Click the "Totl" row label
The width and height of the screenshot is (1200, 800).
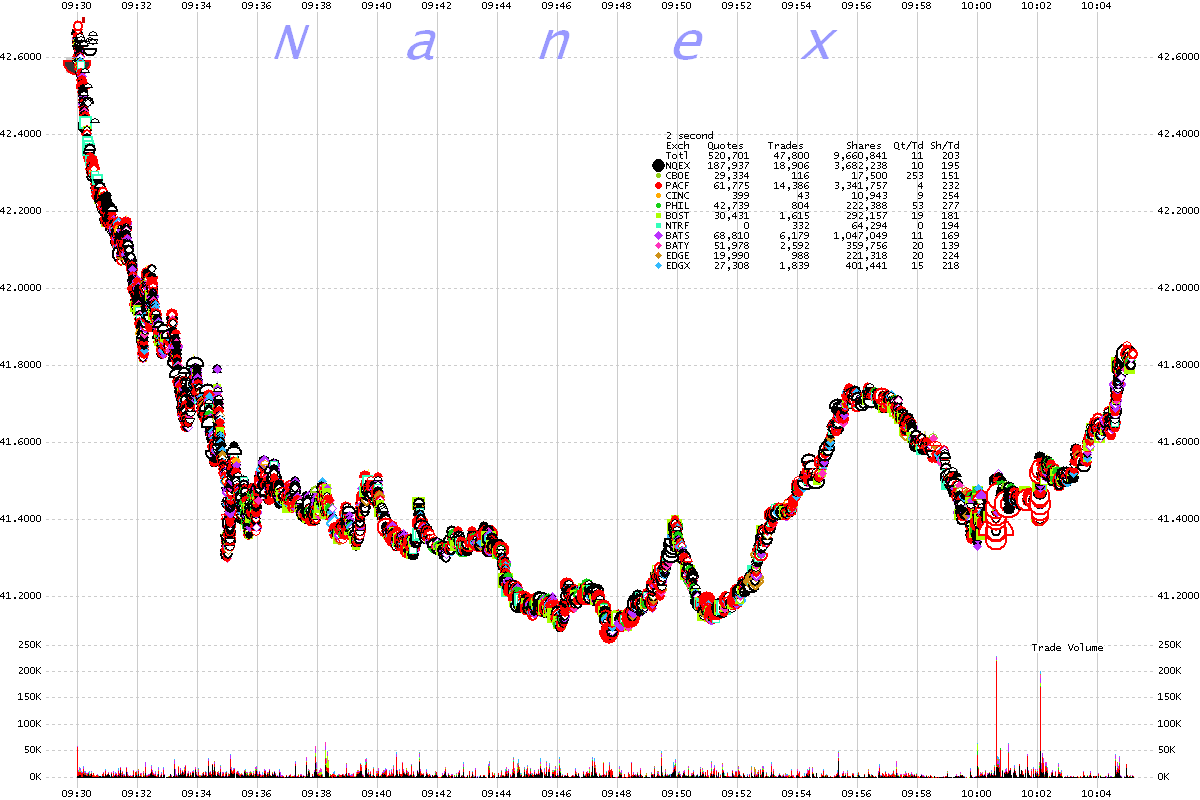click(x=678, y=155)
